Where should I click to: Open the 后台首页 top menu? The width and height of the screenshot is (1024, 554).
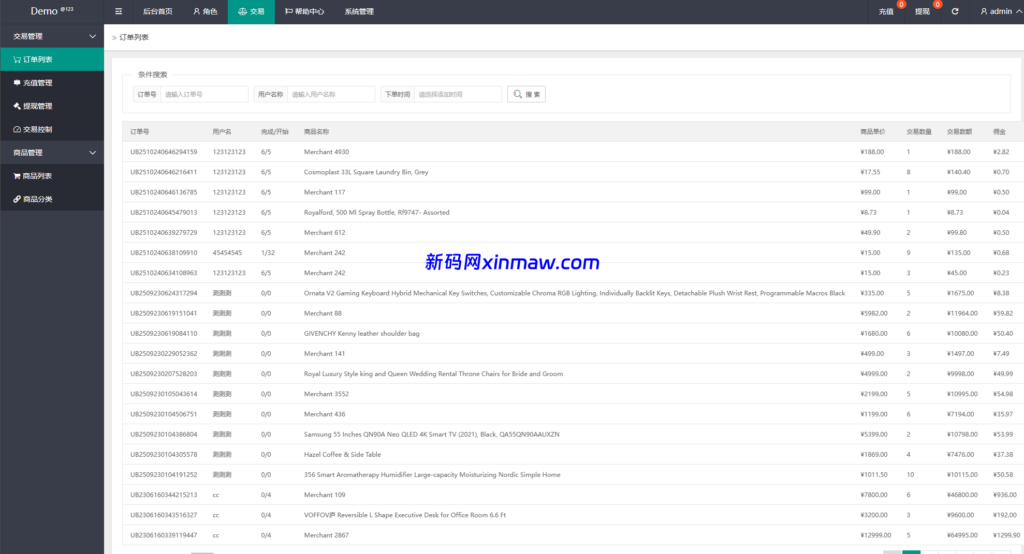point(157,12)
